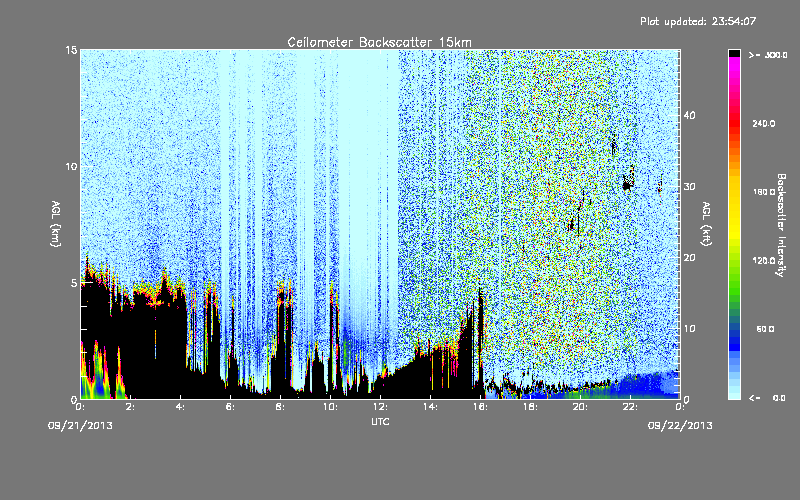800x500 pixels.
Task: Click the 6: hour tick label
Action: pos(231,407)
